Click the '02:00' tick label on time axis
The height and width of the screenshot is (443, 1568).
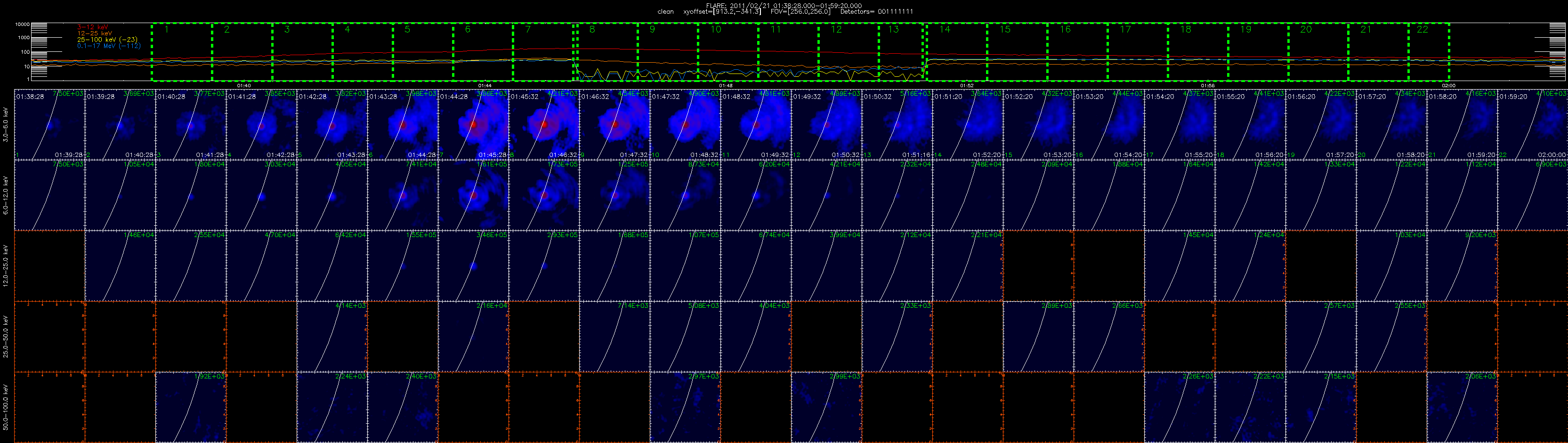point(1449,86)
